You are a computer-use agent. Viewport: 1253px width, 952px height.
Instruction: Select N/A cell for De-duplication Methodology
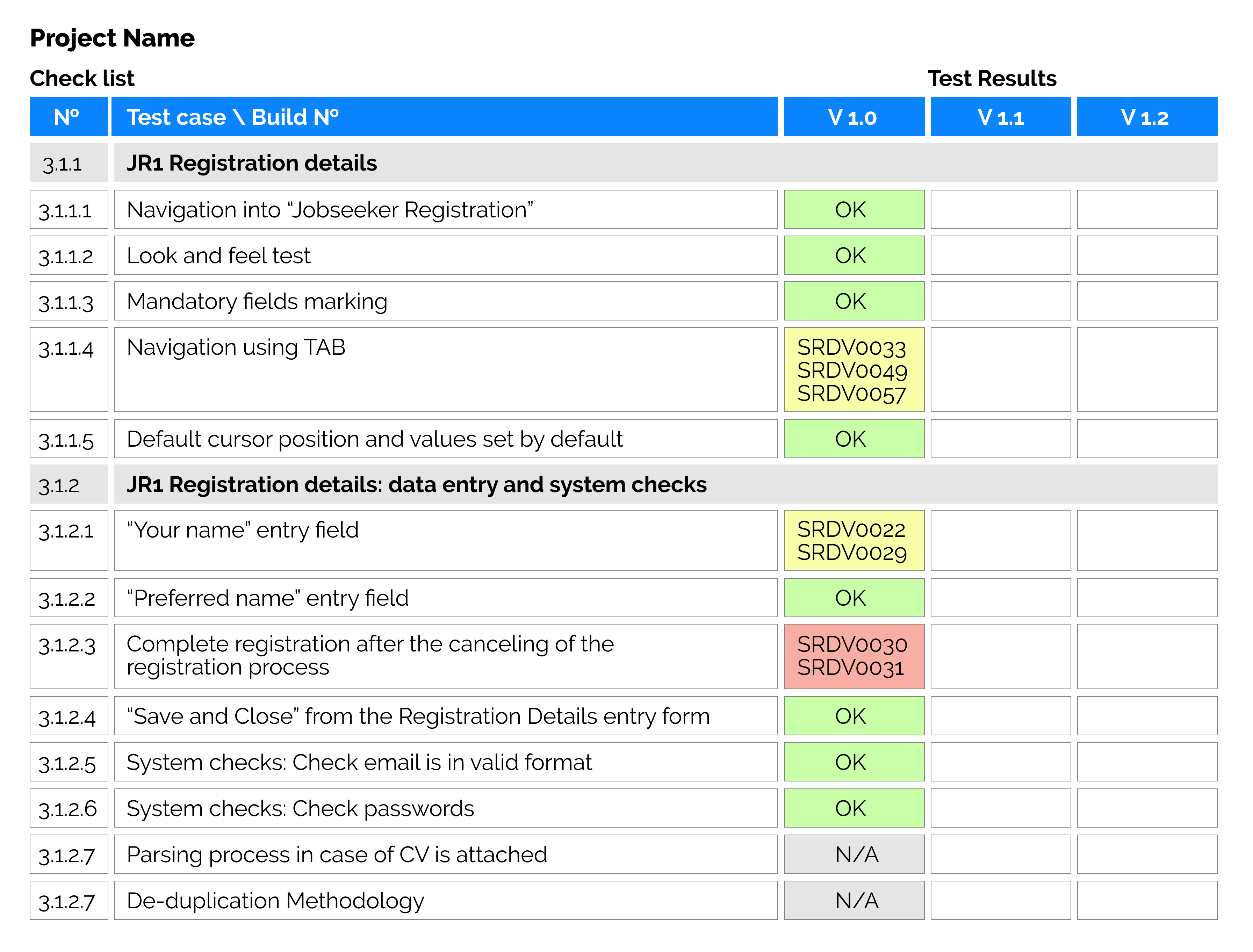[854, 900]
